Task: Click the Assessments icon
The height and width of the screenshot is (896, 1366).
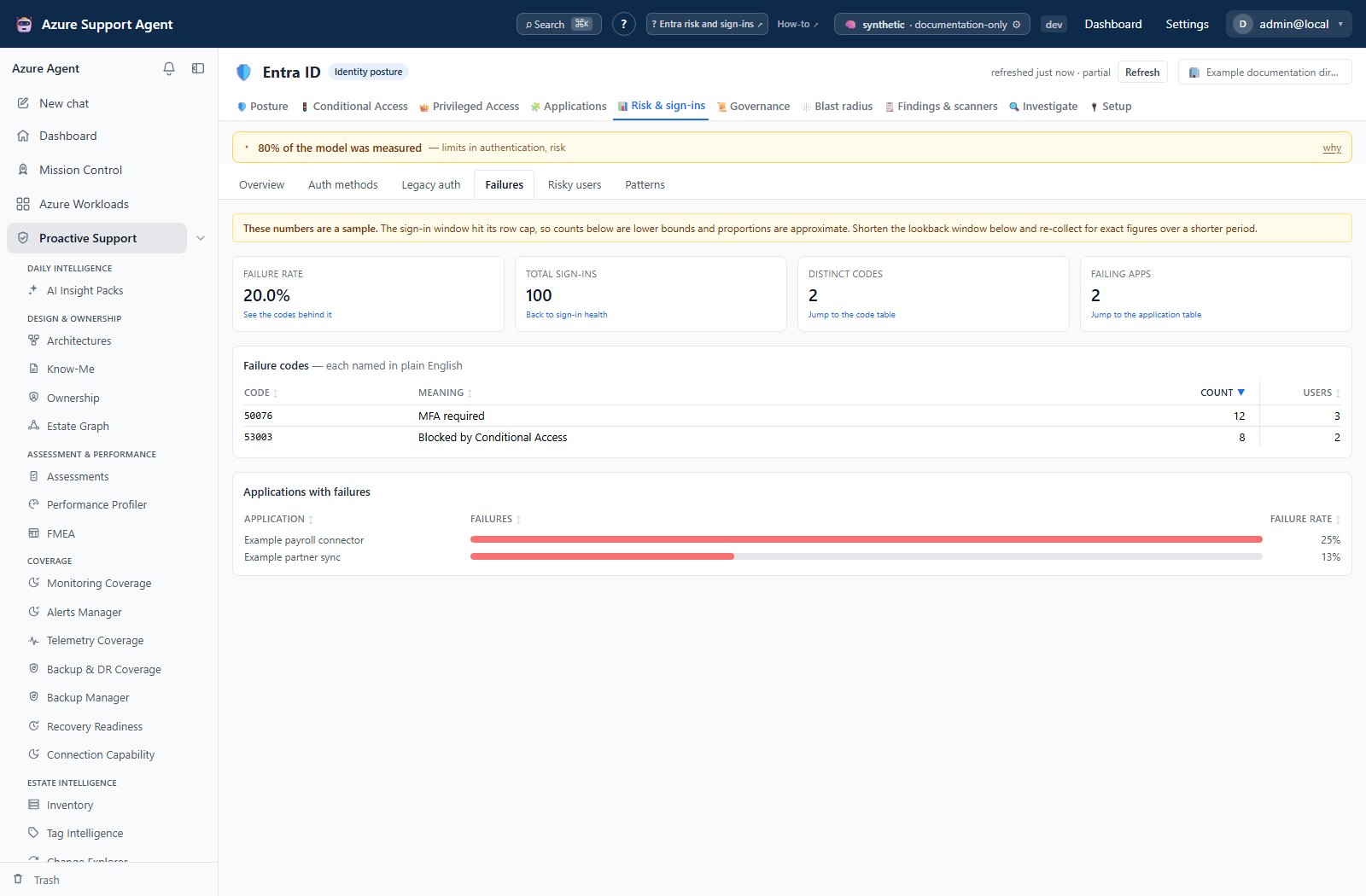Action: coord(33,476)
